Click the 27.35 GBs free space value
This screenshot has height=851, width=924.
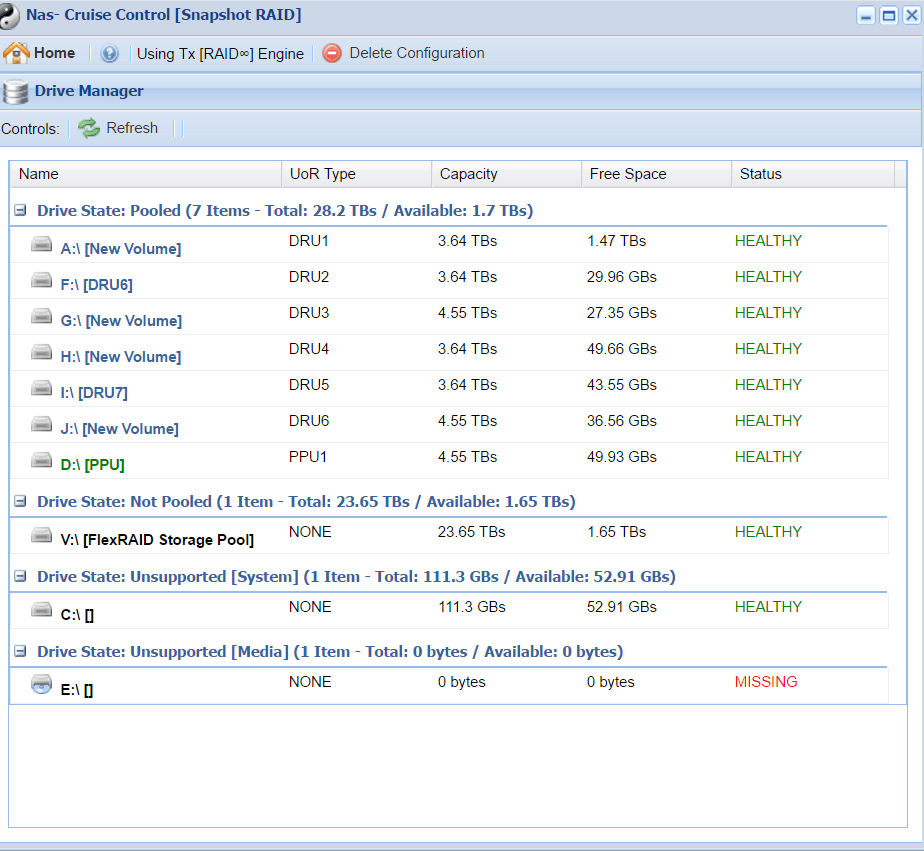coord(622,313)
